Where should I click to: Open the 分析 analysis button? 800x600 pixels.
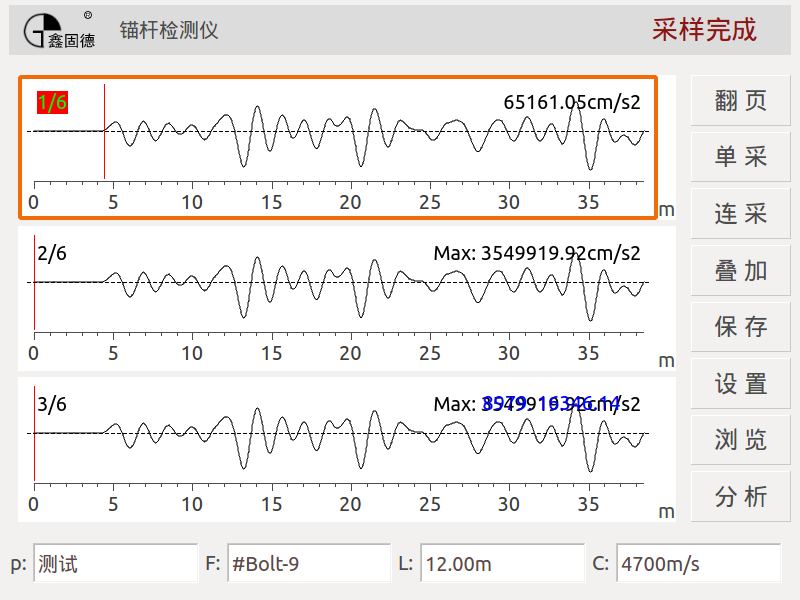point(740,496)
